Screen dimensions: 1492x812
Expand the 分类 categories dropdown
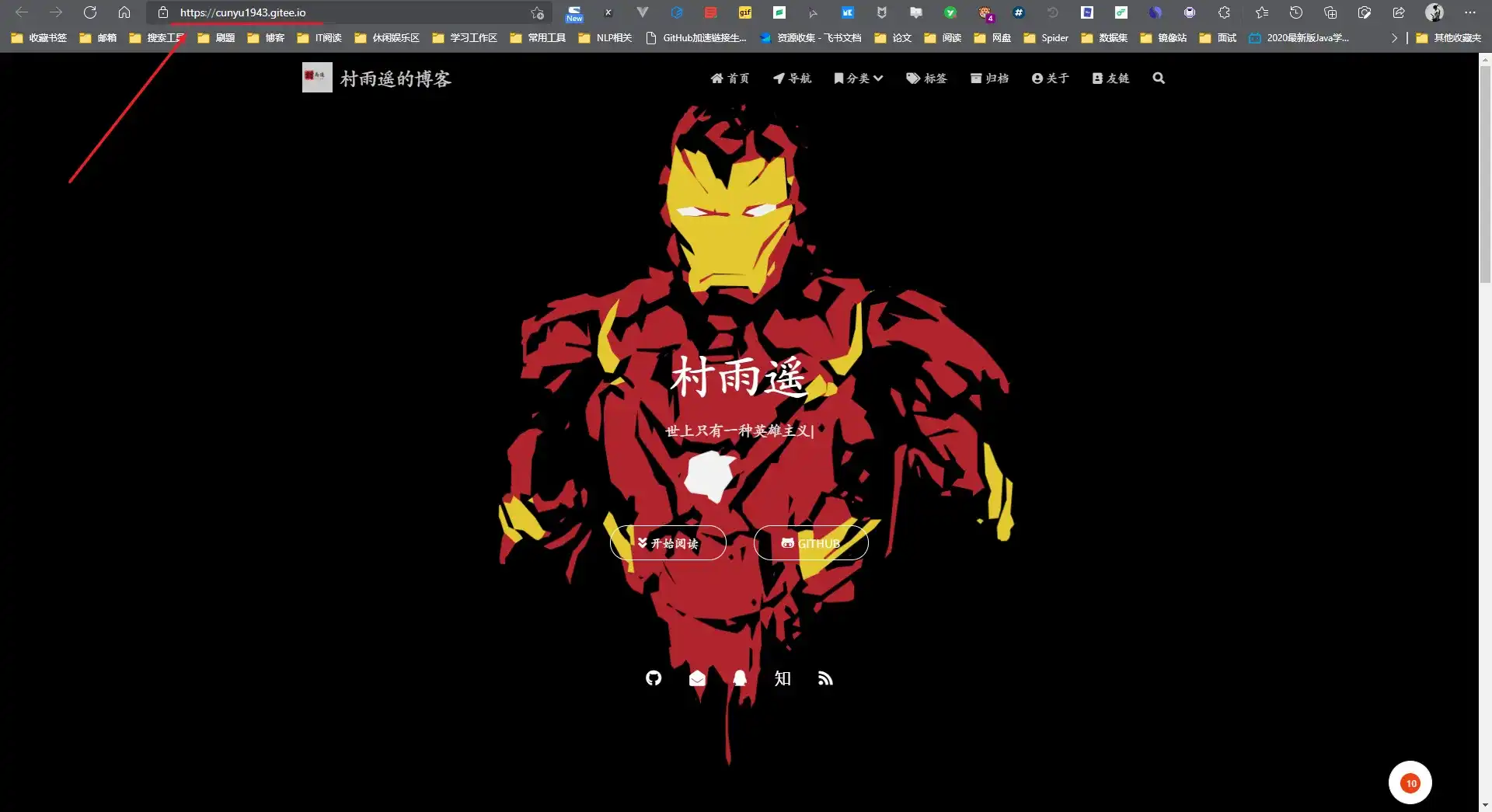859,78
